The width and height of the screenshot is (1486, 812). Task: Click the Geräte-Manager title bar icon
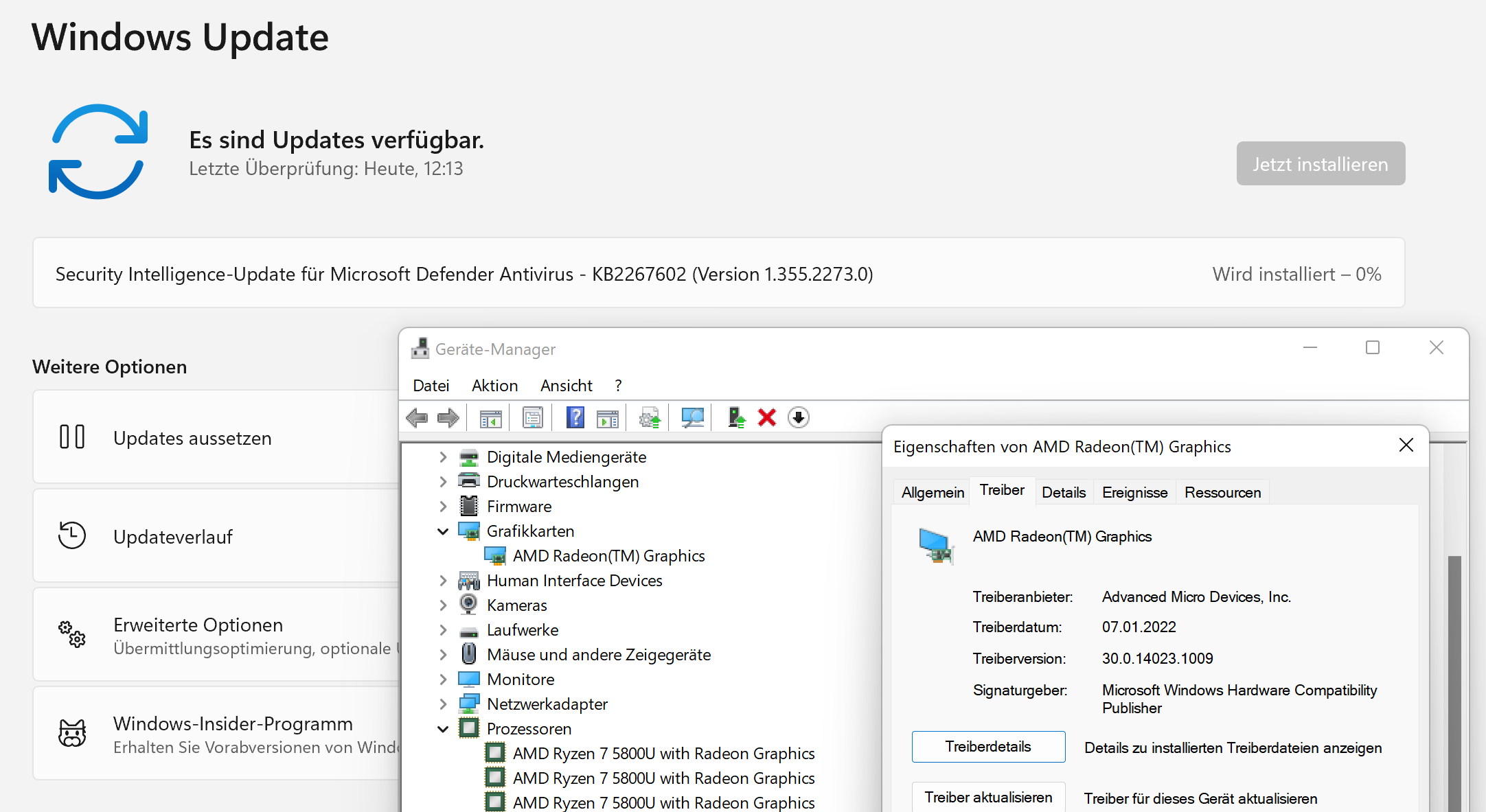click(x=420, y=349)
